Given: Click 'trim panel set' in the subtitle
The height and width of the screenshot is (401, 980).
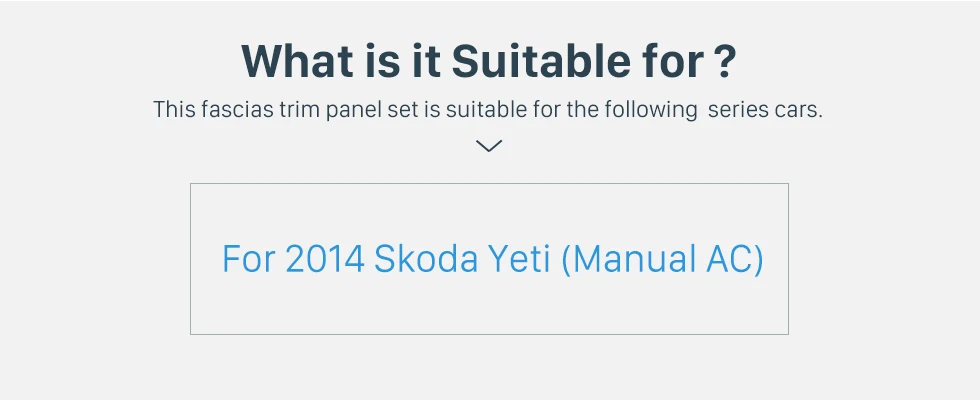Looking at the screenshot, I should [349, 110].
